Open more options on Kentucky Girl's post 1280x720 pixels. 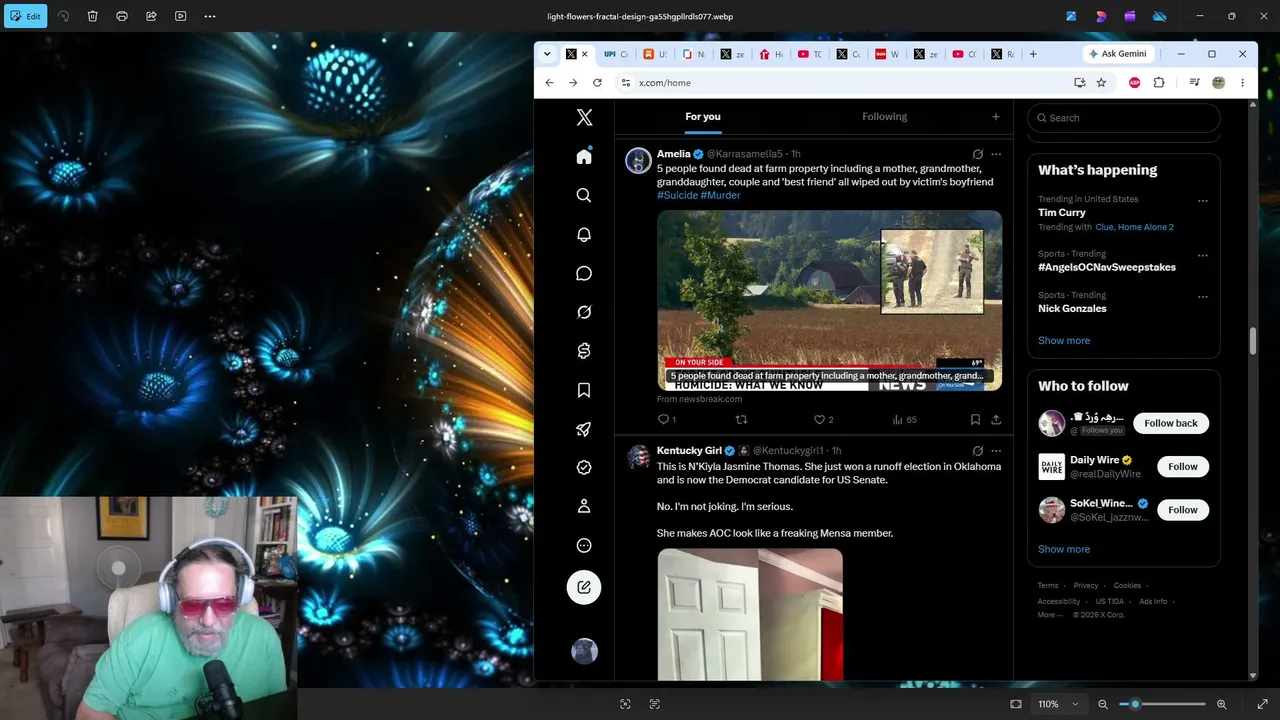(x=996, y=451)
